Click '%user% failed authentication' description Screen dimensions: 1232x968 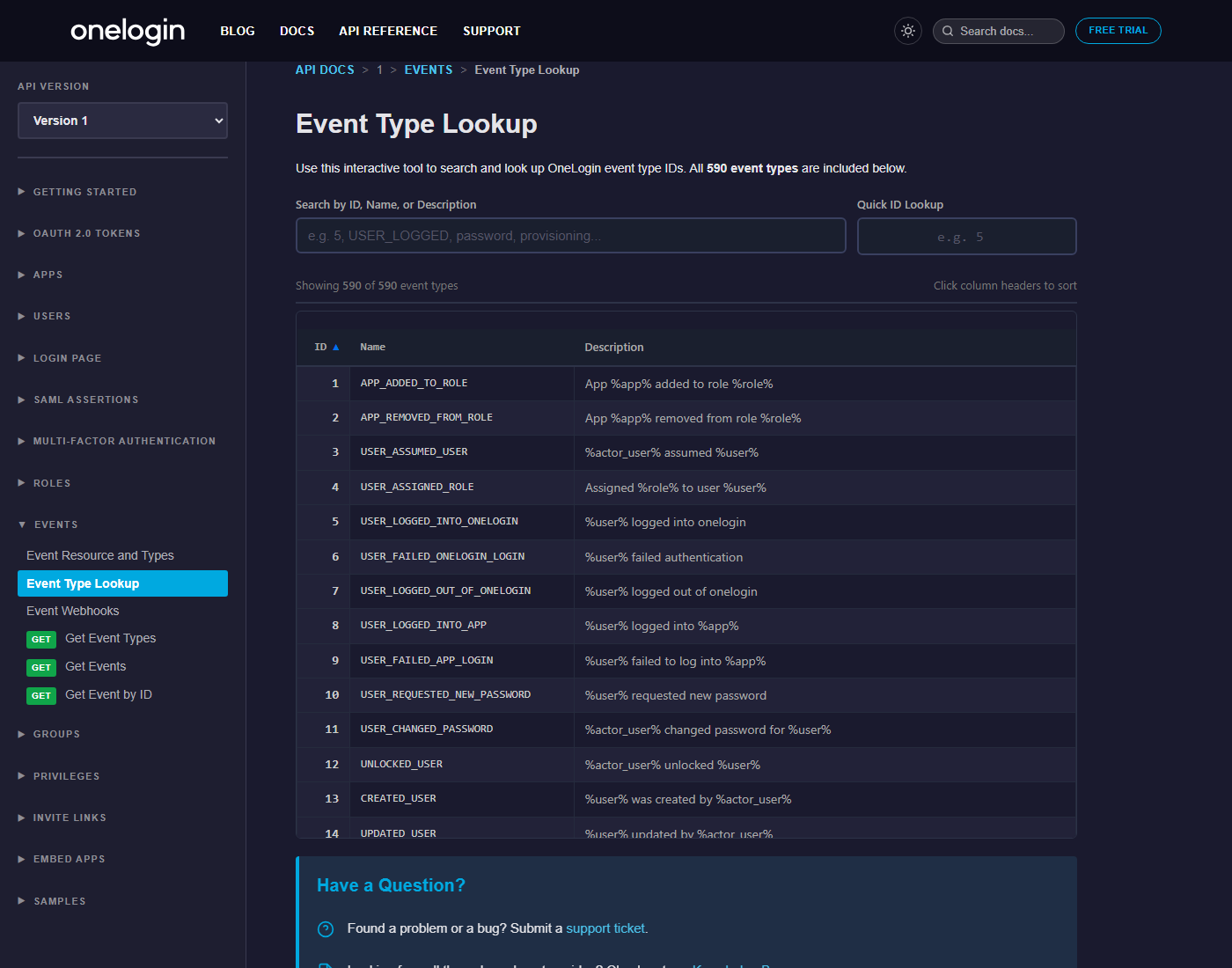tap(664, 557)
